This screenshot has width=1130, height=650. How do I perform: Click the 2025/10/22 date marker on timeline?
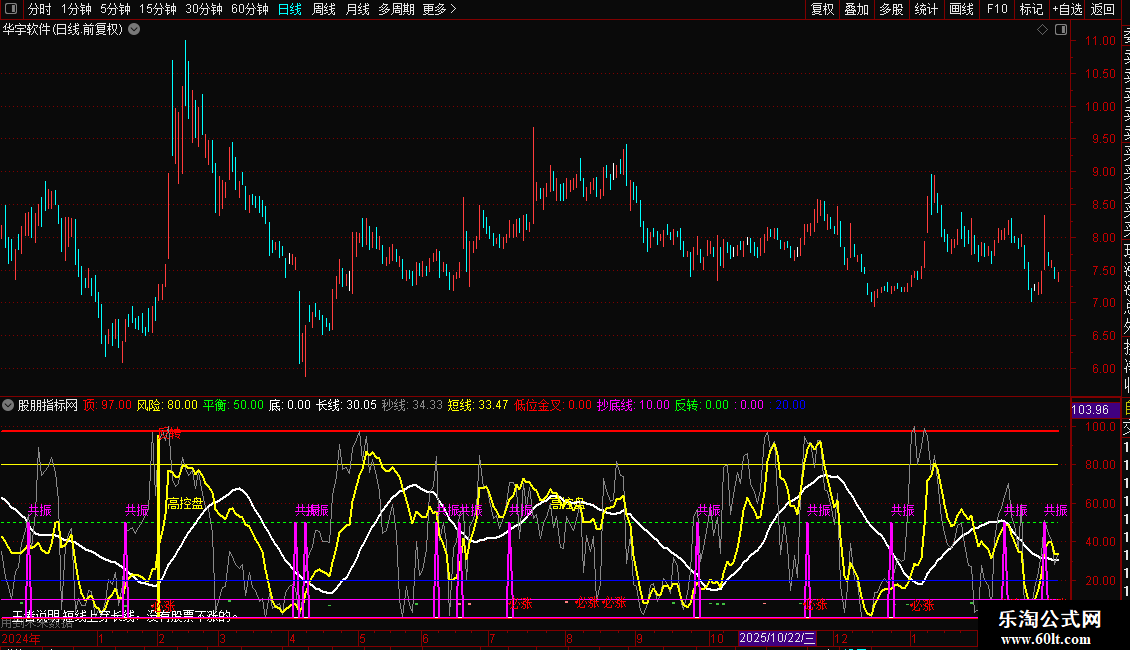pyautogui.click(x=778, y=638)
